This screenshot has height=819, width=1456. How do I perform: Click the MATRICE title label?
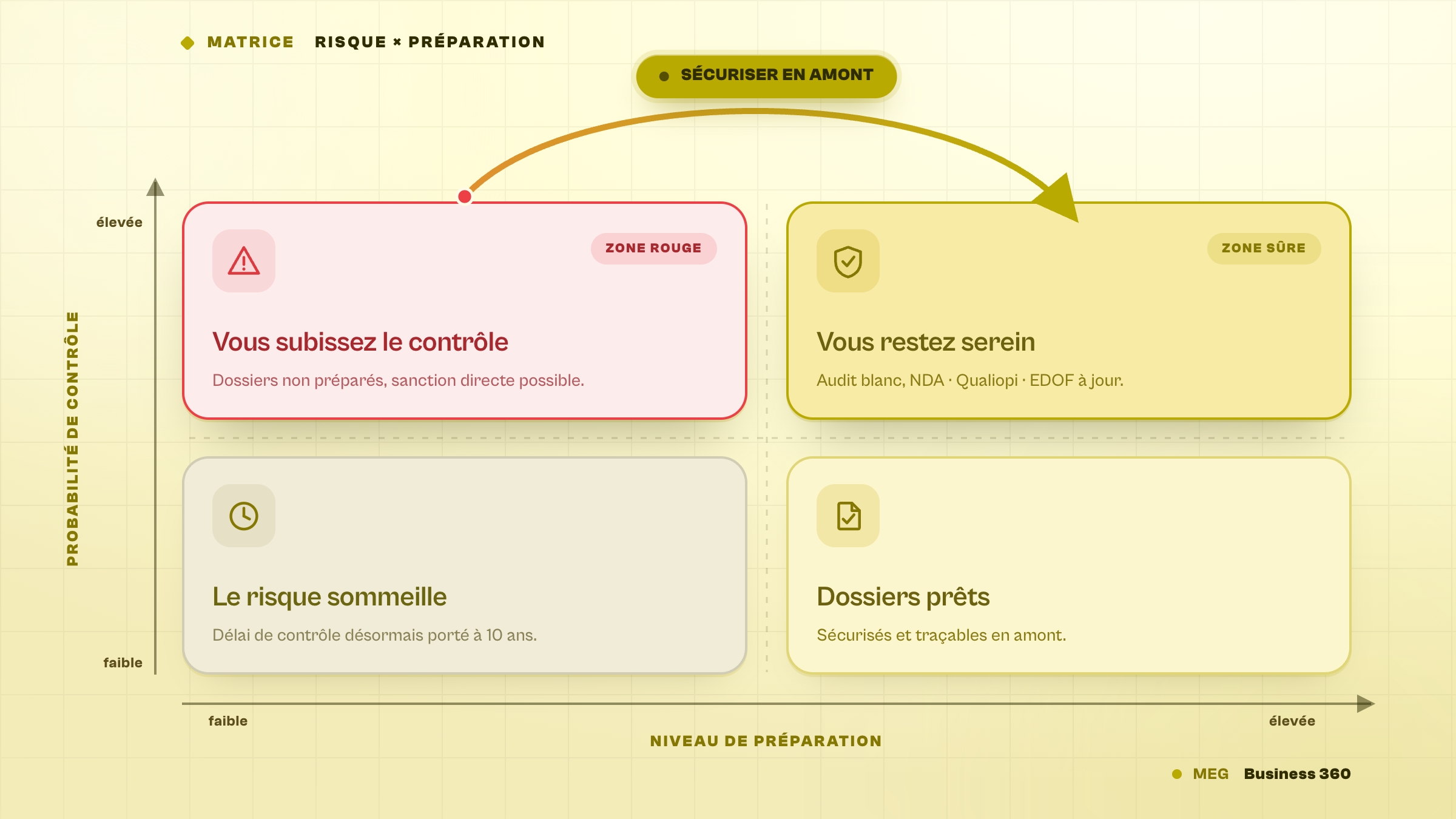coord(251,42)
